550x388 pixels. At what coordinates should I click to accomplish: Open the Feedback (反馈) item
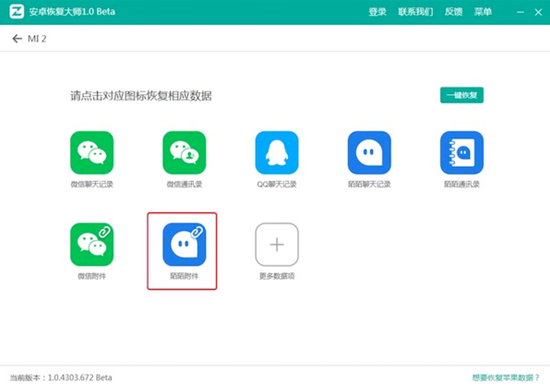(x=454, y=12)
